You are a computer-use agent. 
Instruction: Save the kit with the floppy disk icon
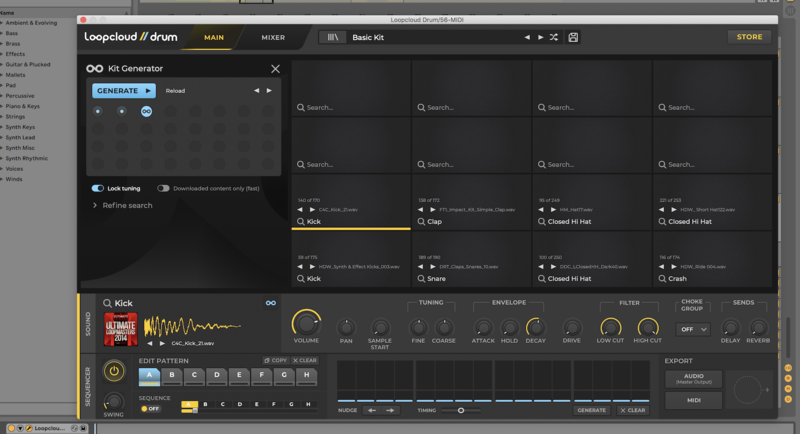point(573,37)
